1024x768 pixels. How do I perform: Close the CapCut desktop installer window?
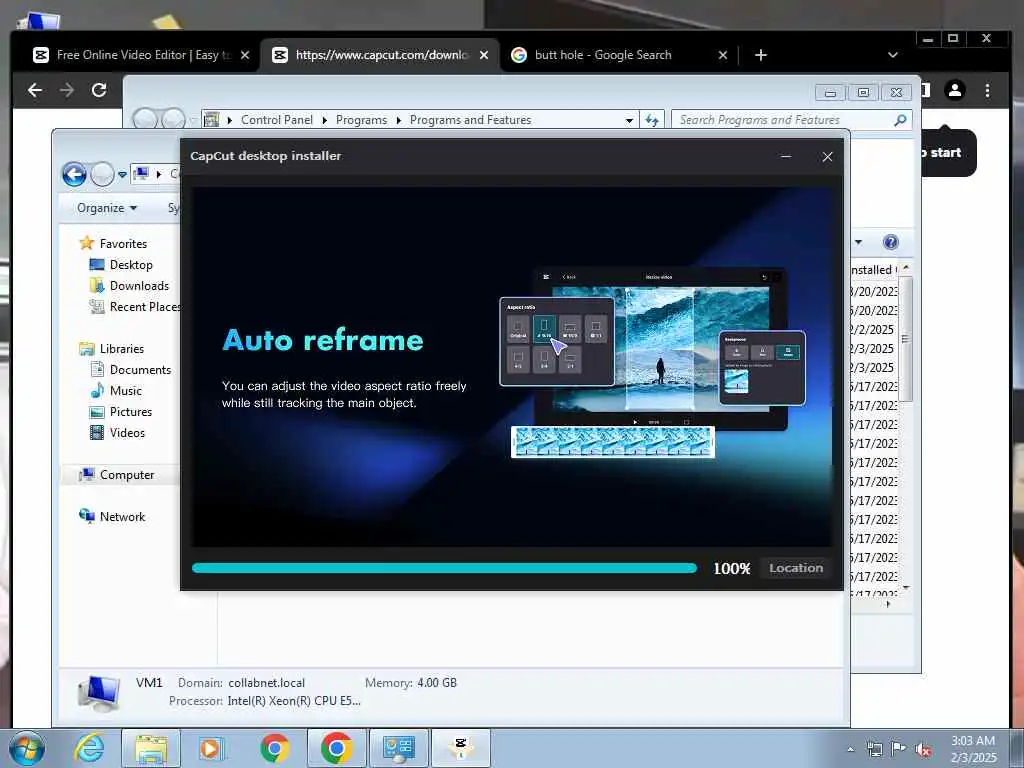827,157
